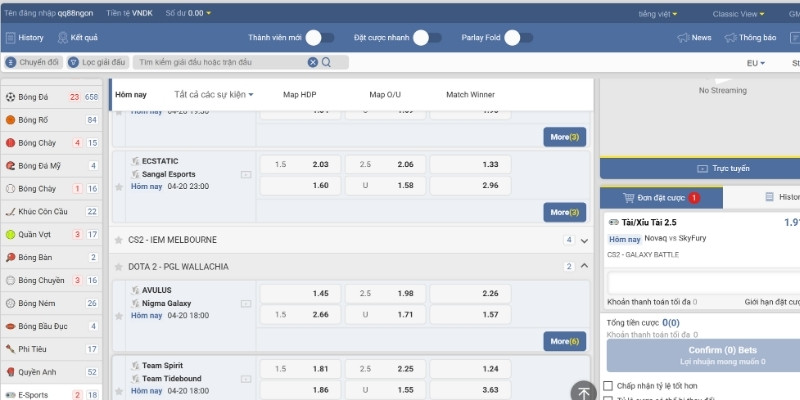The image size is (800, 400).
Task: Favorite the DOTA 2 - PGL WALLACHIA league star
Action: tap(118, 267)
